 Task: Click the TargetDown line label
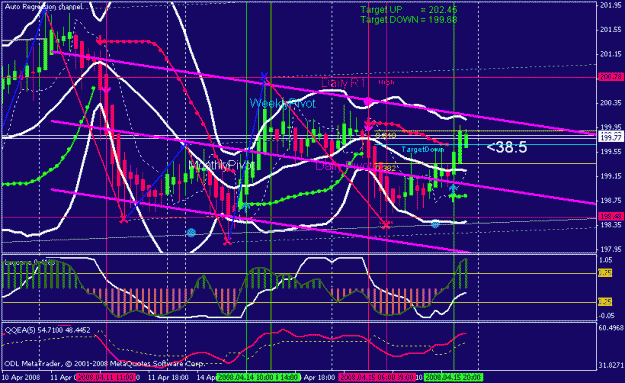point(423,149)
